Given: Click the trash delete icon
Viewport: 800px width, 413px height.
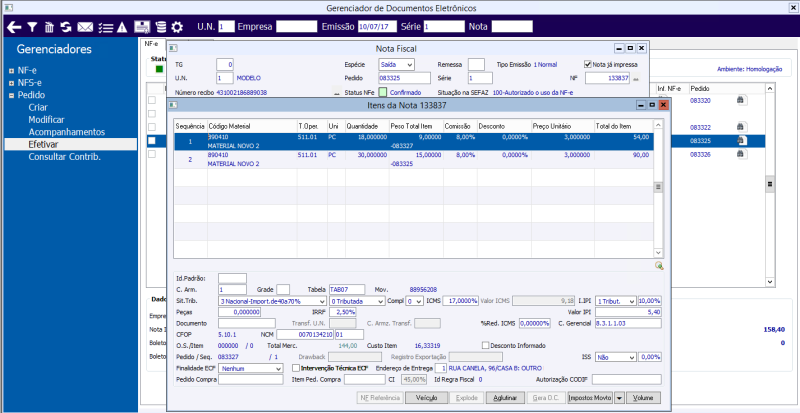Looking at the screenshot, I should click(48, 26).
